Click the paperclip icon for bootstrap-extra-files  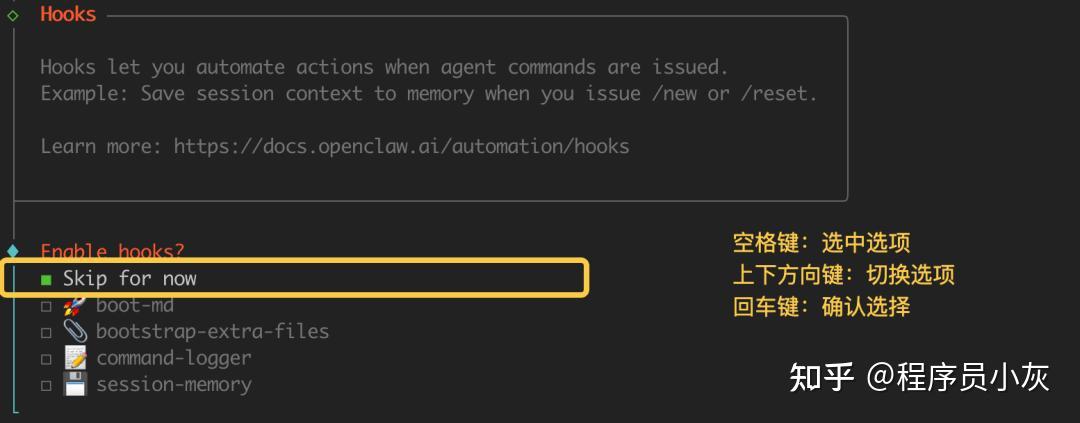pos(75,331)
